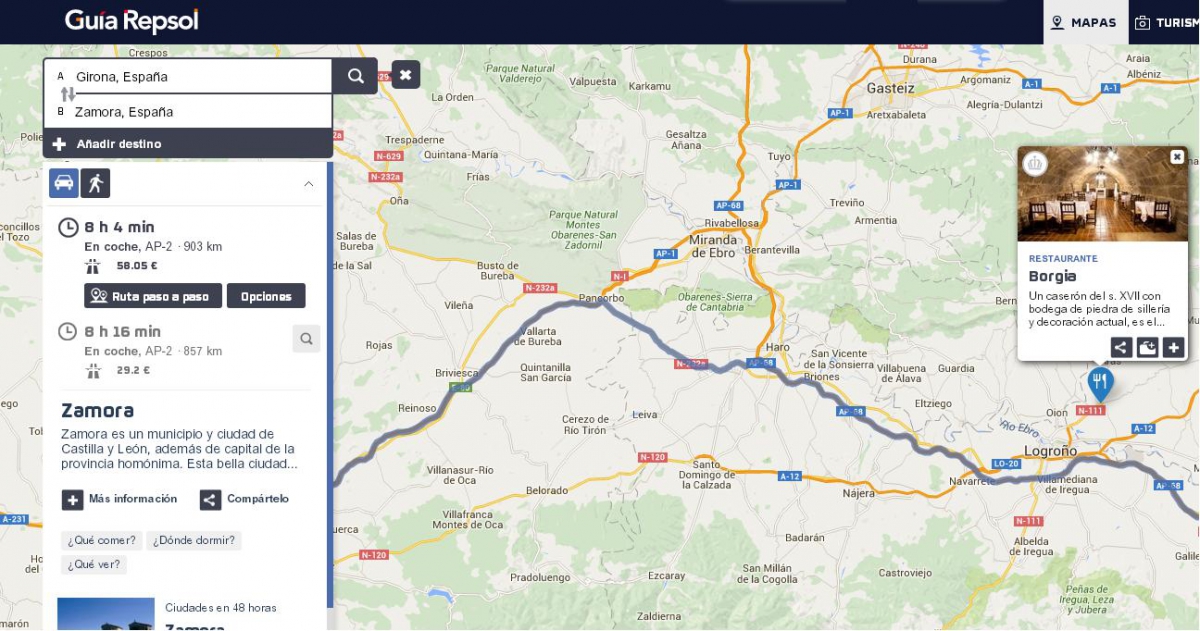
Task: Select car travel mode
Action: 64,183
